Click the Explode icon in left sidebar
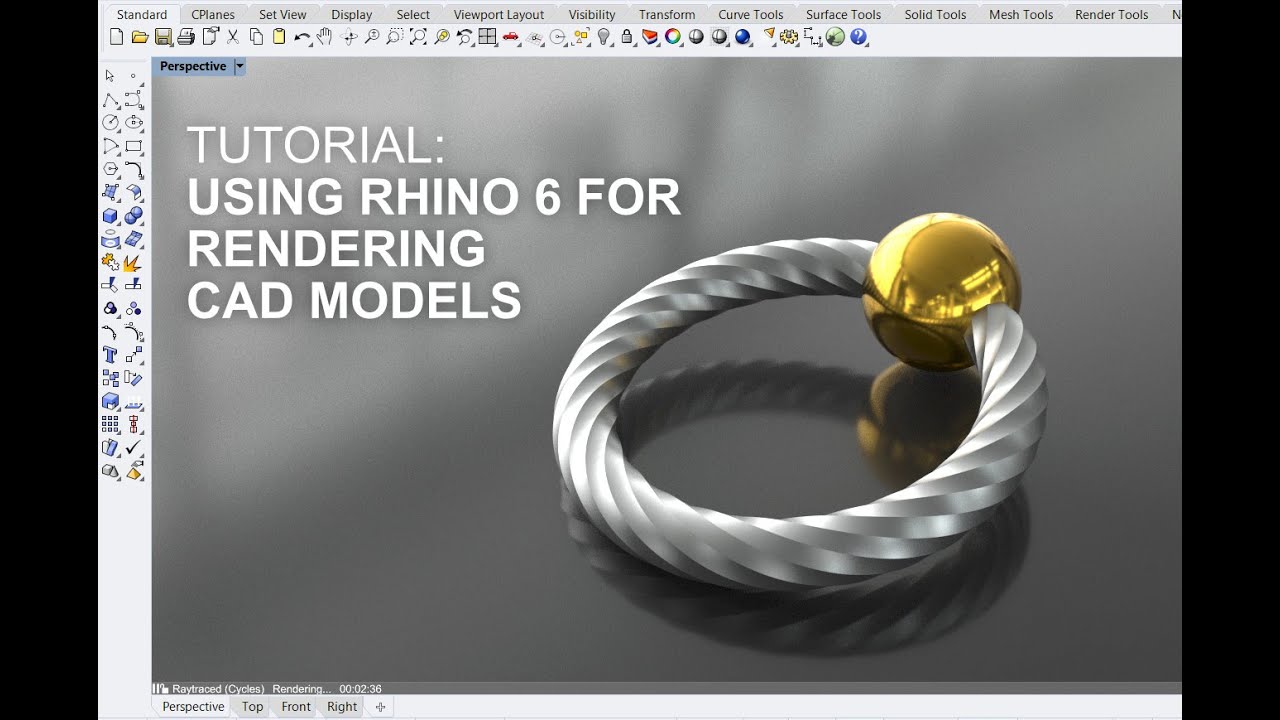 click(134, 263)
